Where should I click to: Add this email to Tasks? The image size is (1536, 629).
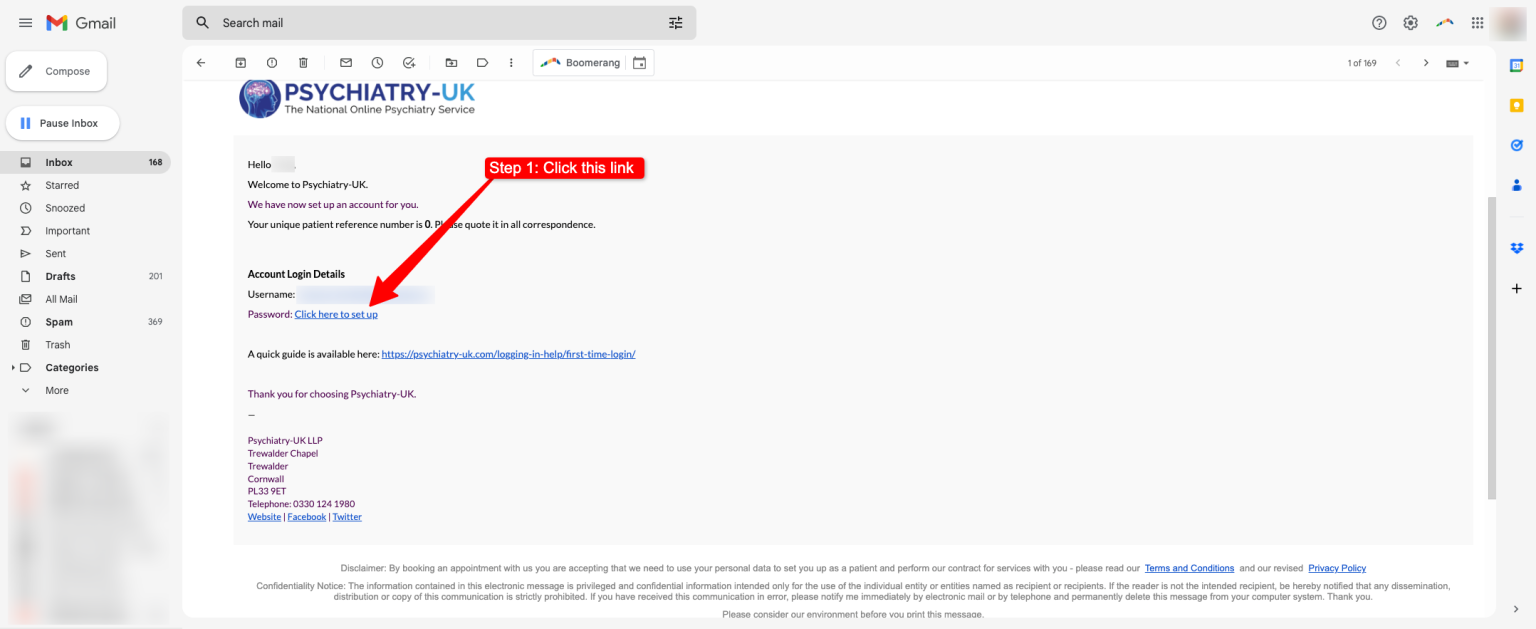point(409,63)
